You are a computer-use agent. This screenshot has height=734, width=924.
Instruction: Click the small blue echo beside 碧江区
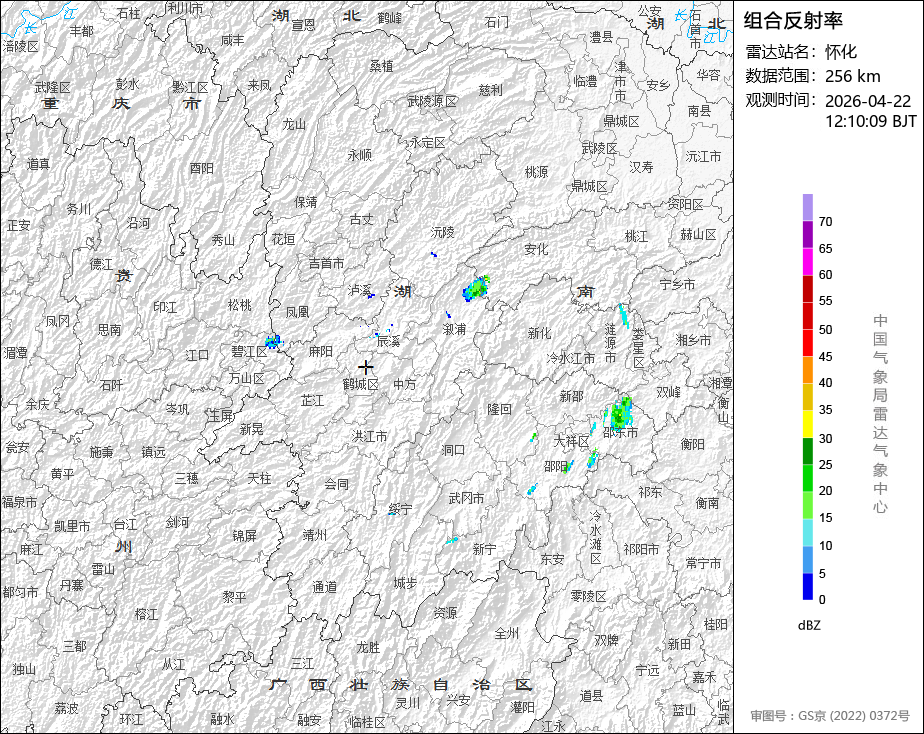273,341
